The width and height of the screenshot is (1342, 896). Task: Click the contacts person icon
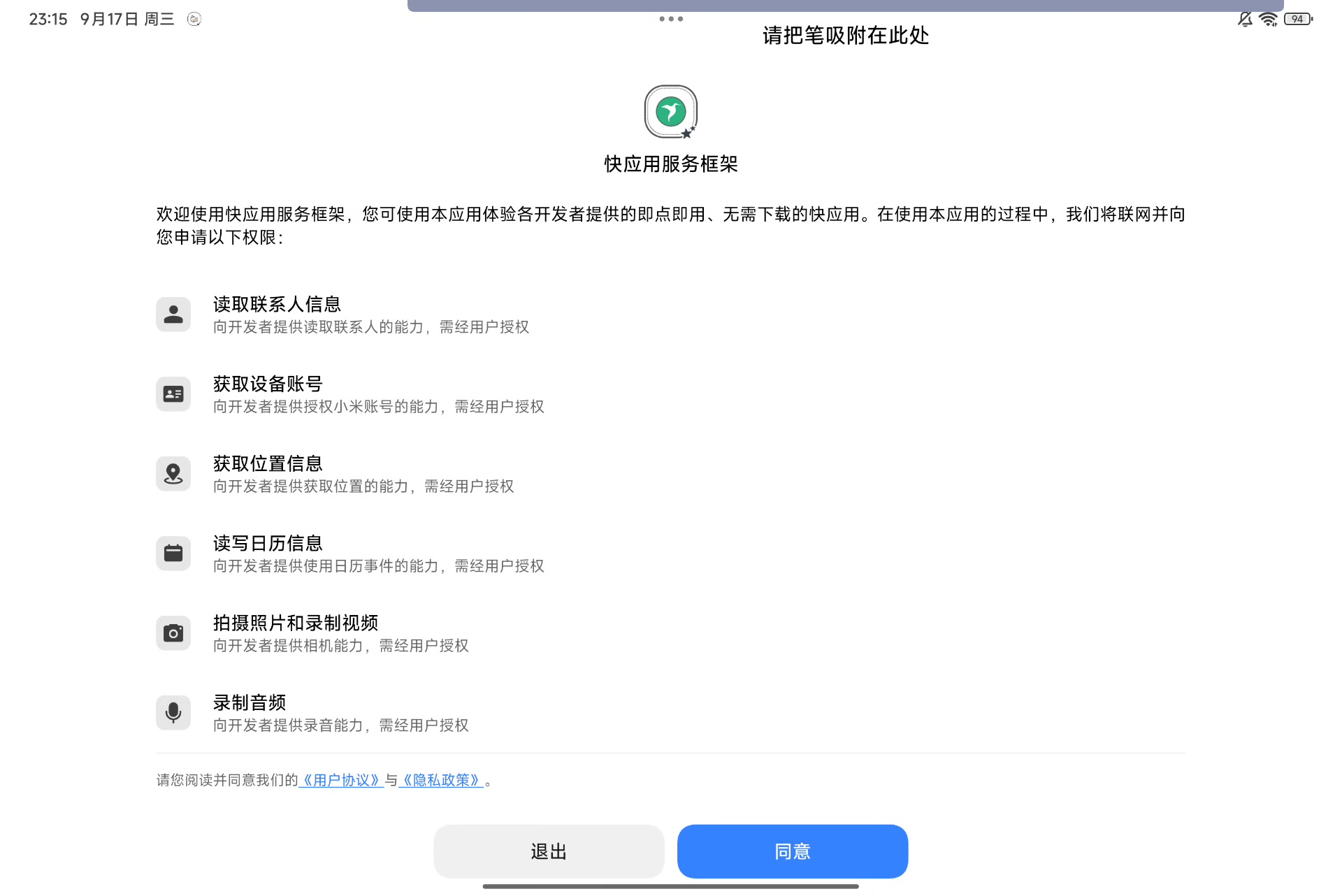[x=173, y=315]
